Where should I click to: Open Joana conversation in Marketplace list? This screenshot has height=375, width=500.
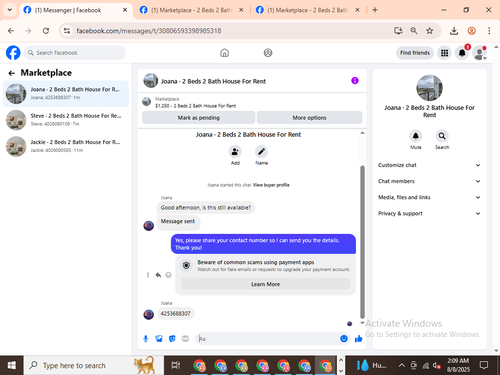66,94
